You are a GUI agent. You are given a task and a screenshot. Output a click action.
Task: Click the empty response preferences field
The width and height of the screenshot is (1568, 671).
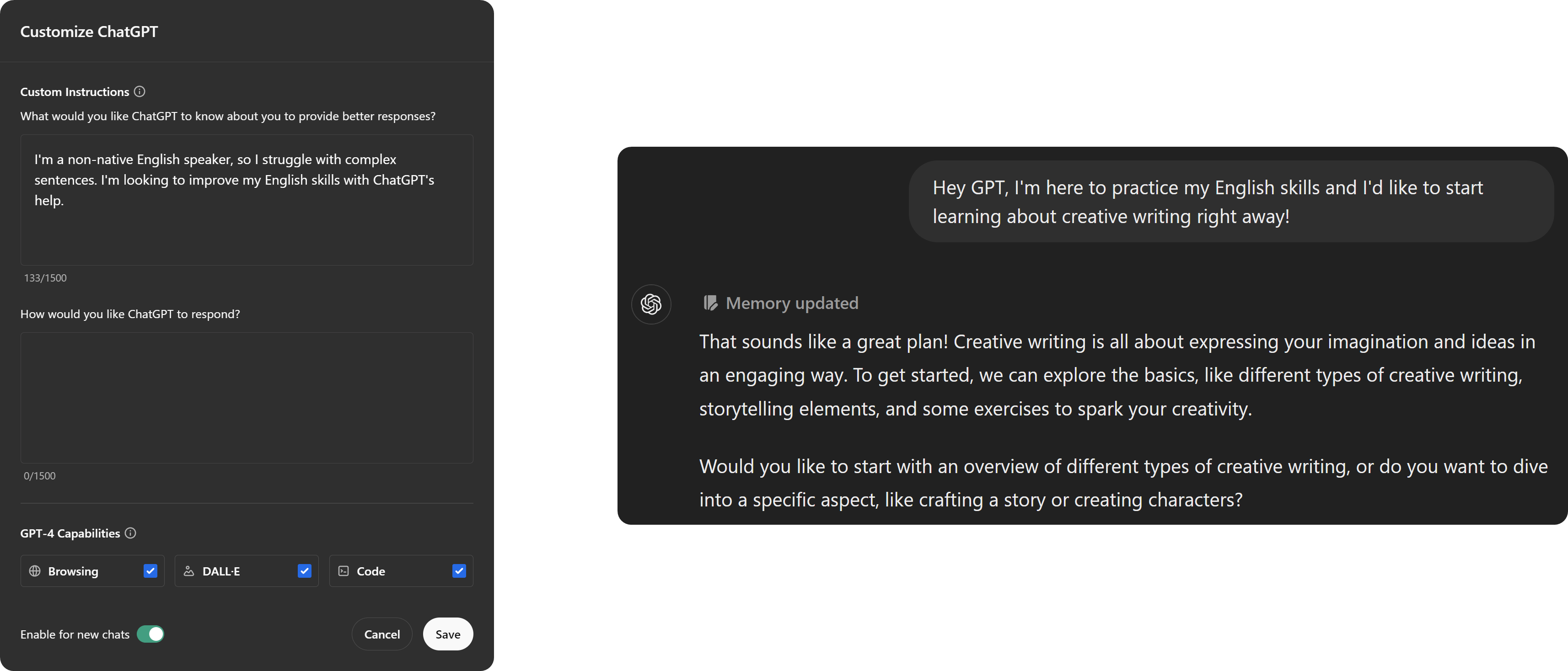[x=247, y=399]
